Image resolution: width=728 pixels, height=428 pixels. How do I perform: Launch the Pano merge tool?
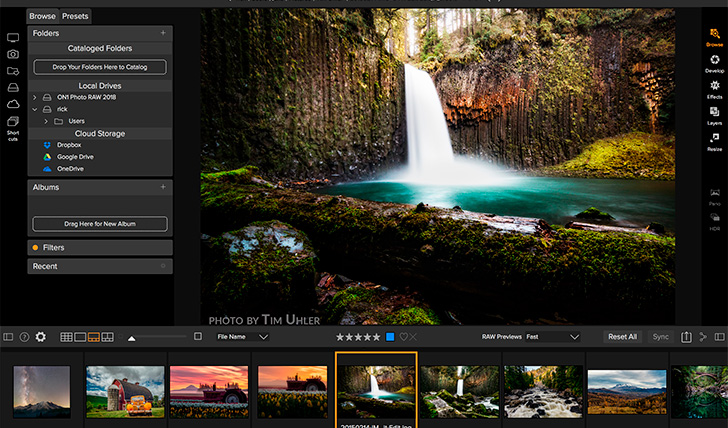click(715, 197)
